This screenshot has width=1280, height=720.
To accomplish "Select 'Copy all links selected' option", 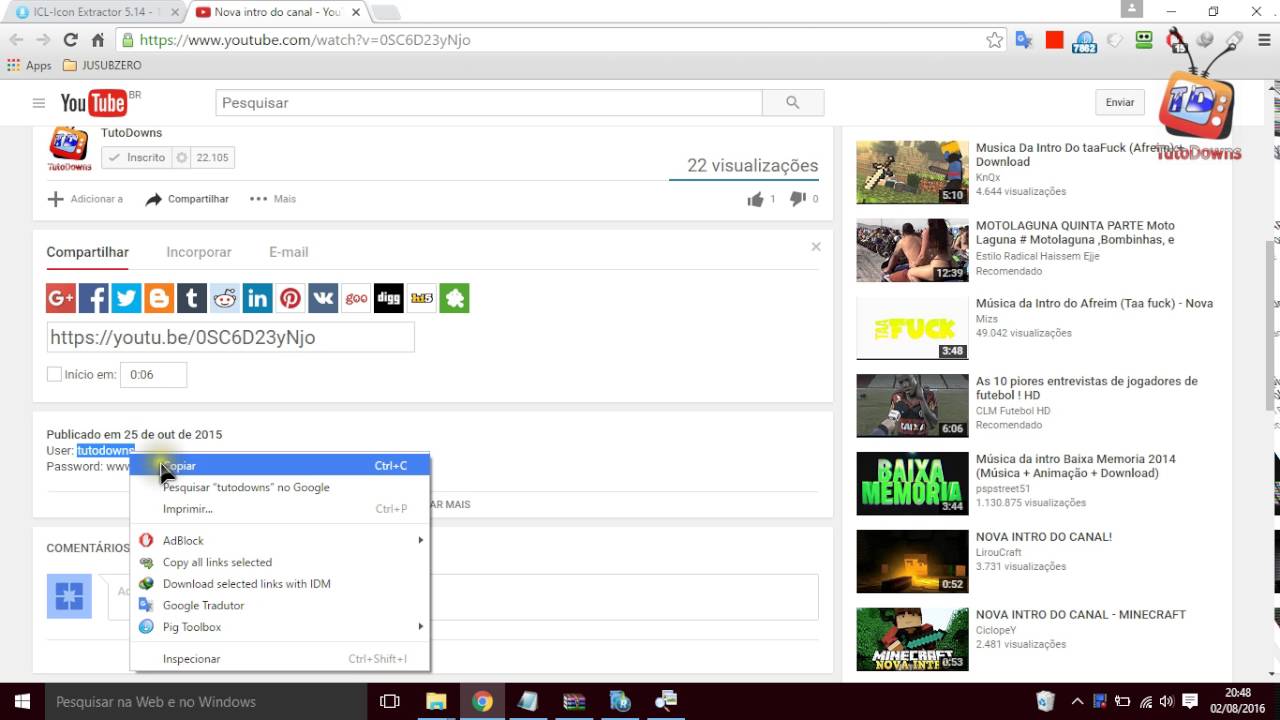I will tap(280, 563).
